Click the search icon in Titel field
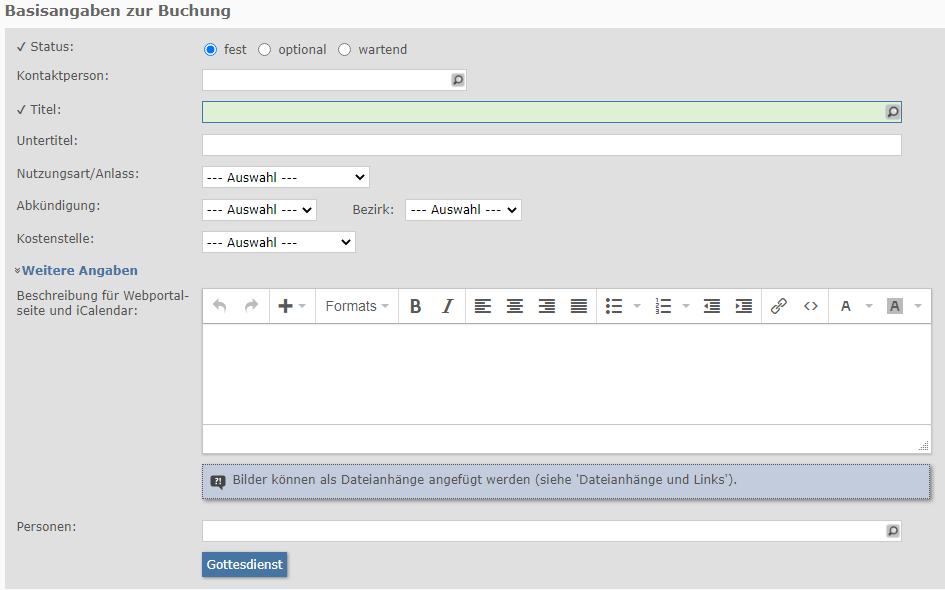This screenshot has height=590, width=945. 893,112
